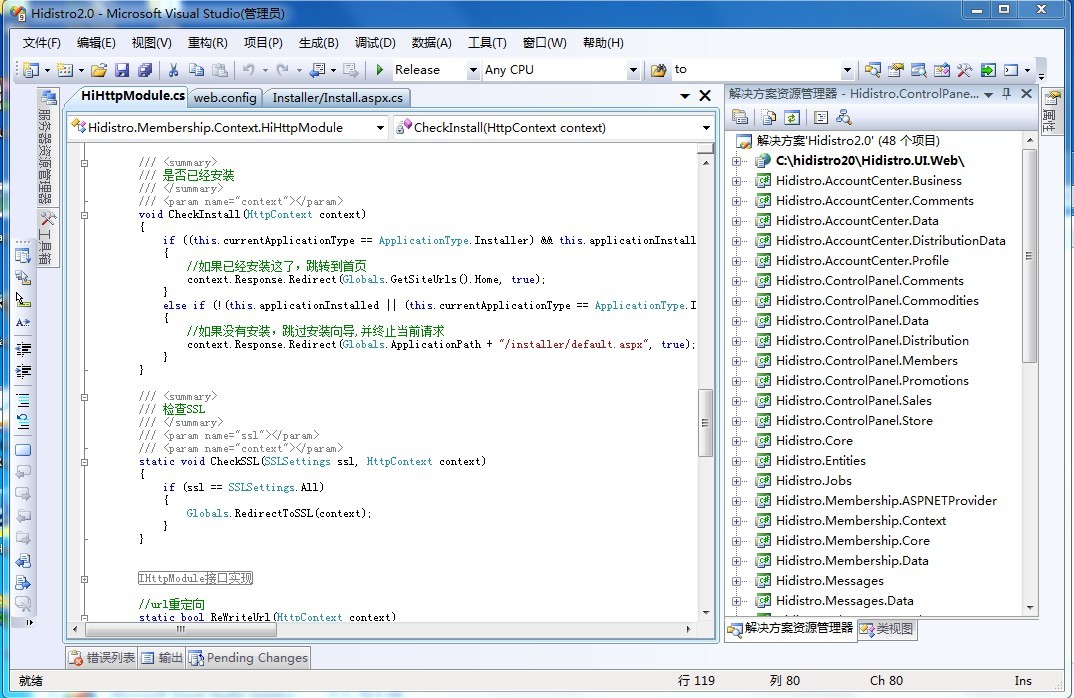Toggle auto-hide pin on Solution Explorer

click(x=1006, y=94)
